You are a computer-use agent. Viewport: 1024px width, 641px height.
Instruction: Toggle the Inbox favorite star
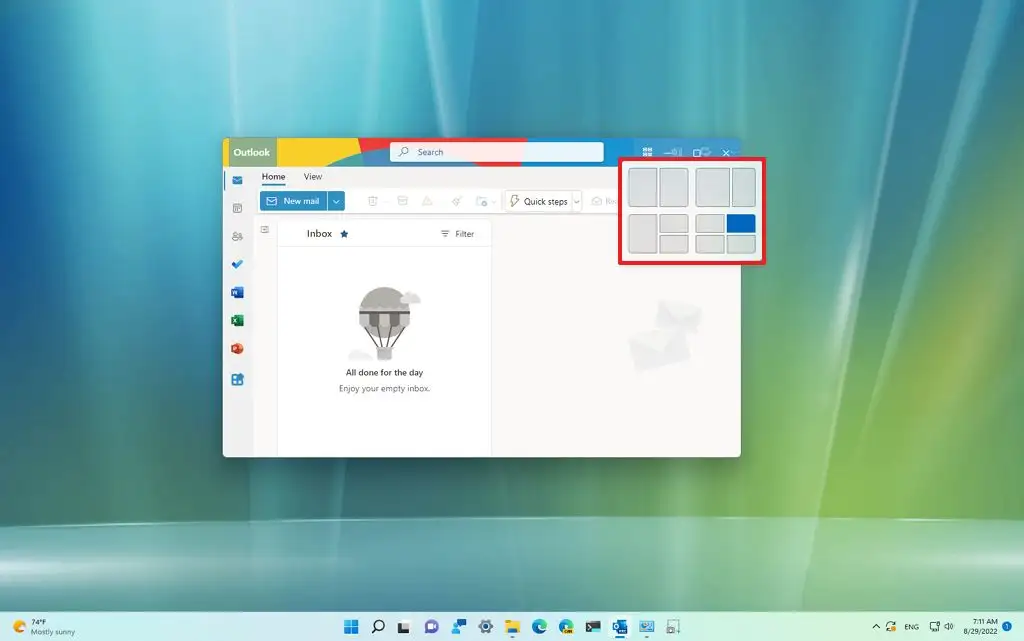[344, 233]
